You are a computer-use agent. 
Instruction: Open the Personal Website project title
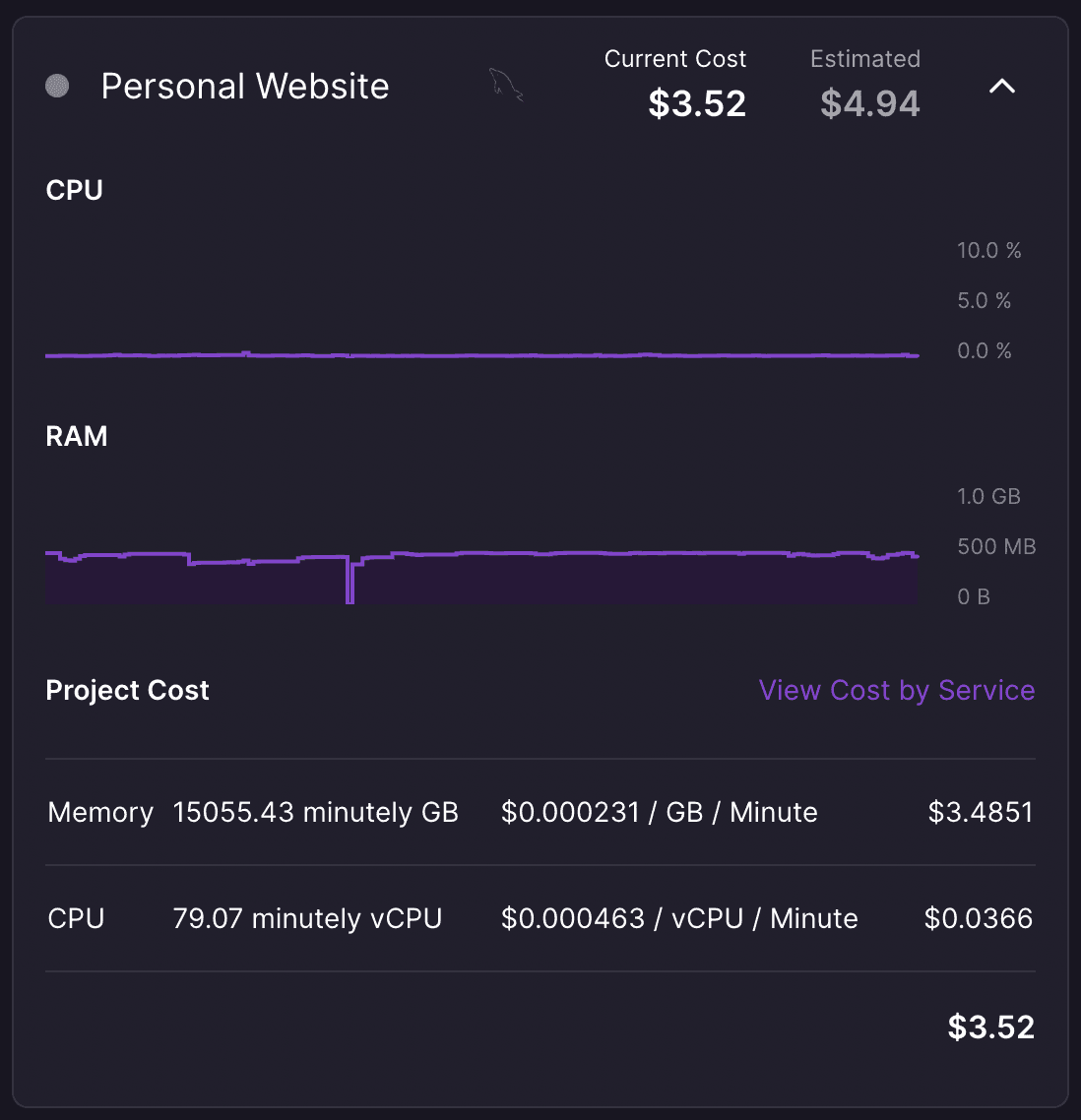(x=245, y=87)
